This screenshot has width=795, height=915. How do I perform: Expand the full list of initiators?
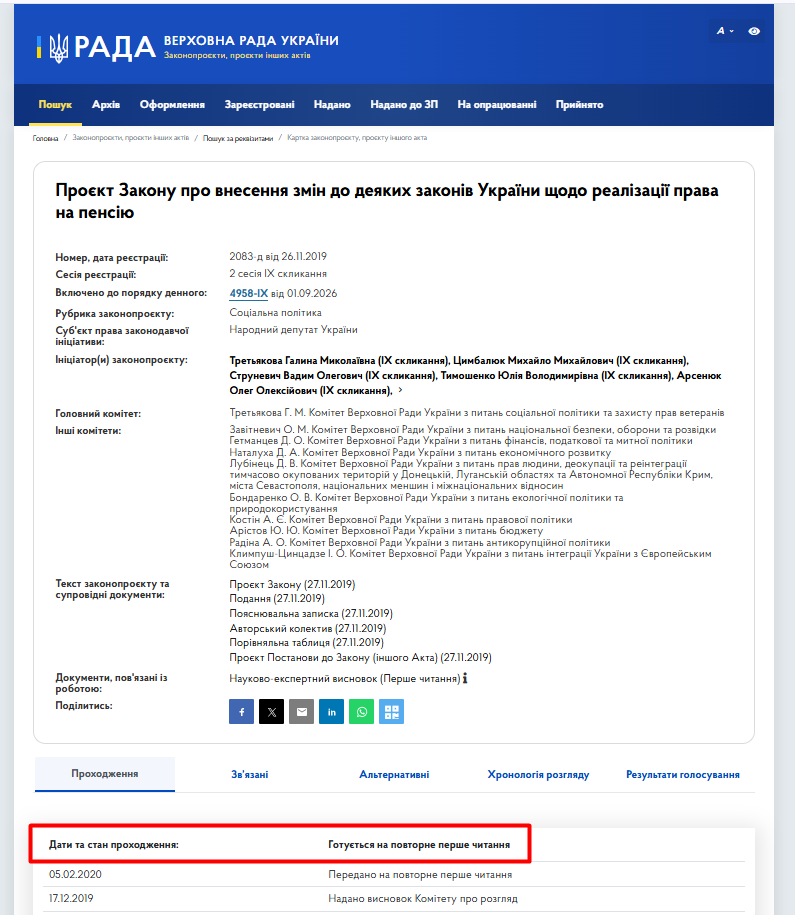point(400,390)
